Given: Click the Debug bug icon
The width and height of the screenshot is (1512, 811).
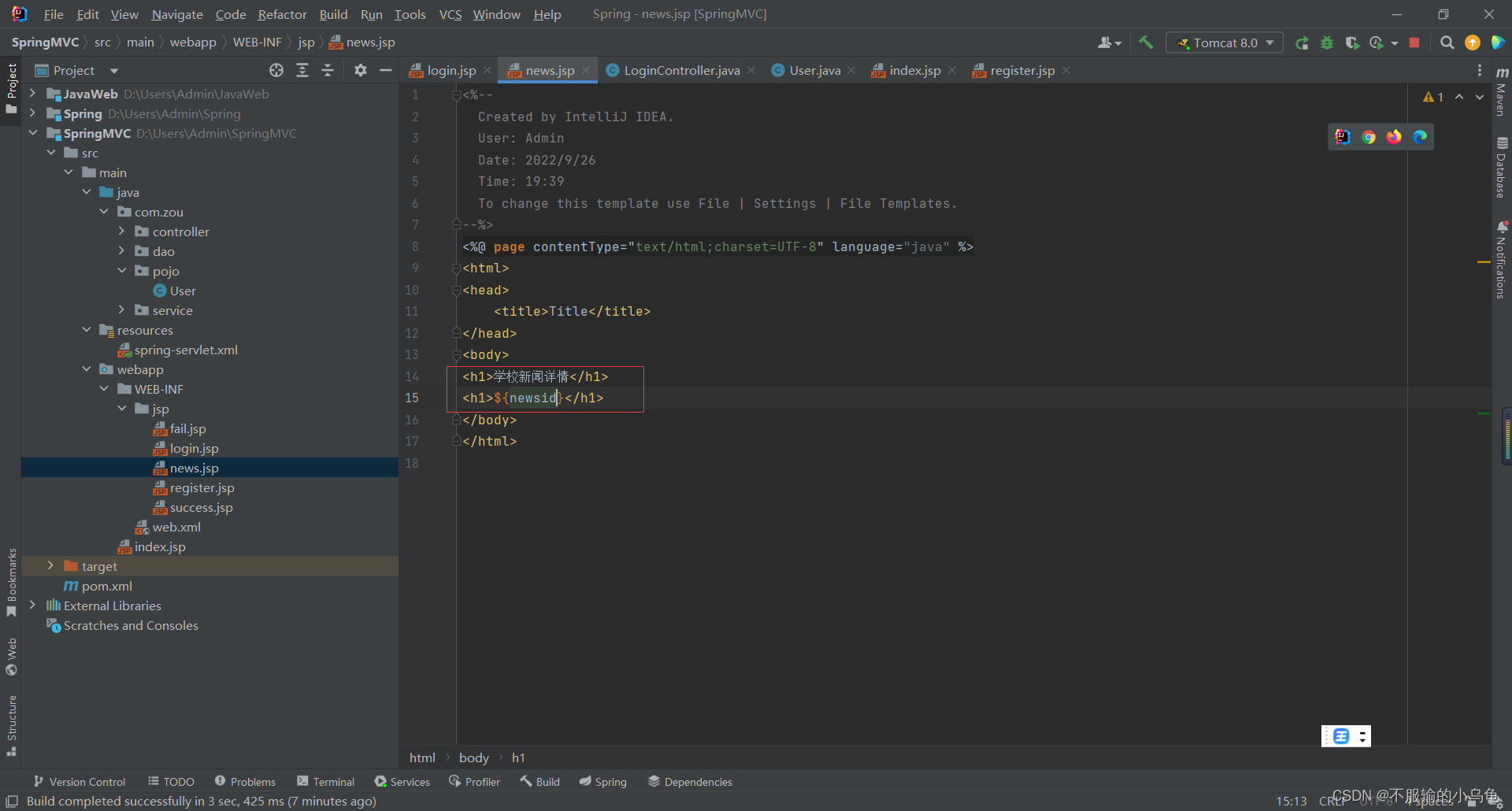Looking at the screenshot, I should click(x=1327, y=43).
